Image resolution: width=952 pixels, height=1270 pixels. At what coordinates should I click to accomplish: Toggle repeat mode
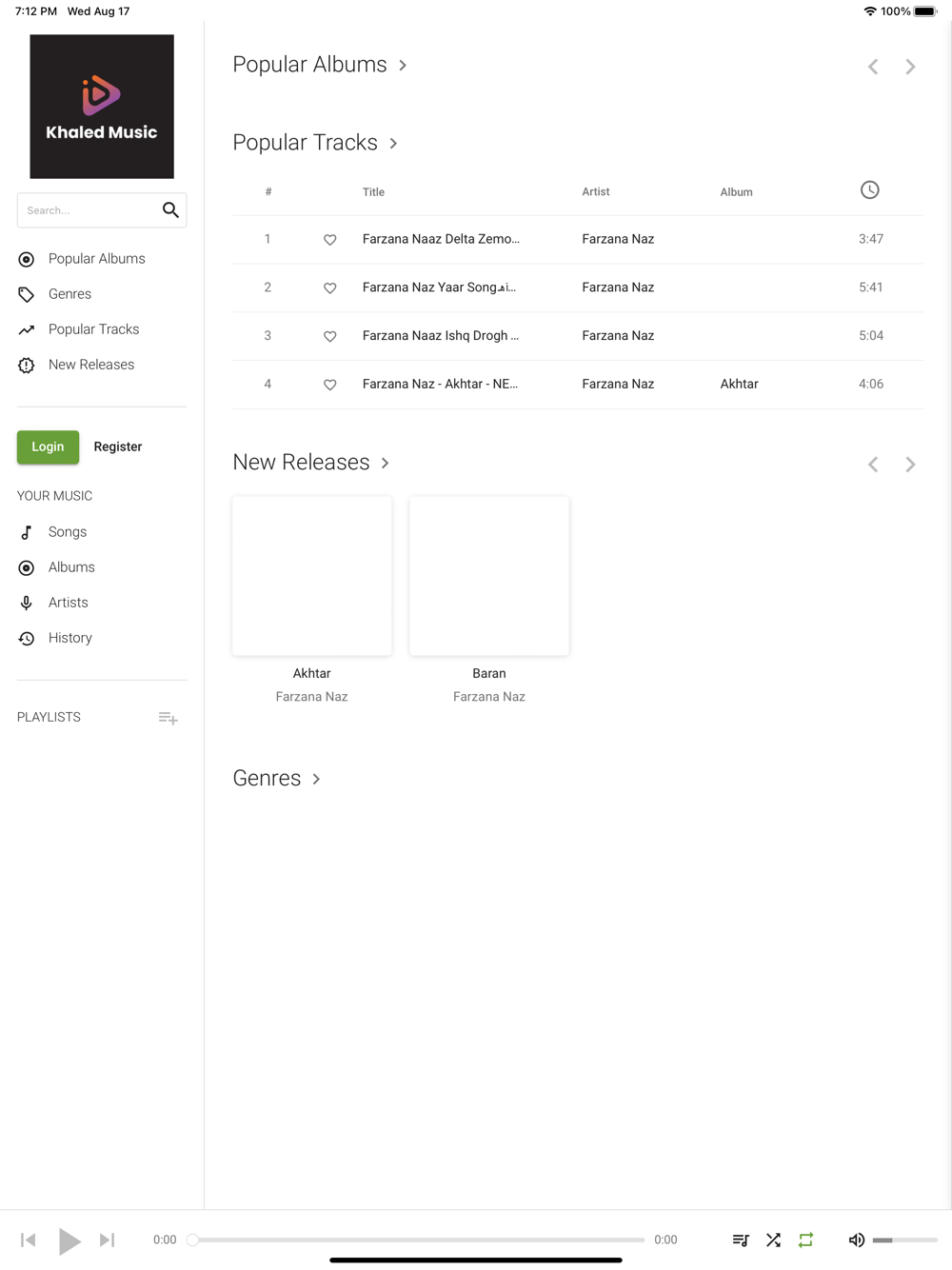pos(806,1240)
